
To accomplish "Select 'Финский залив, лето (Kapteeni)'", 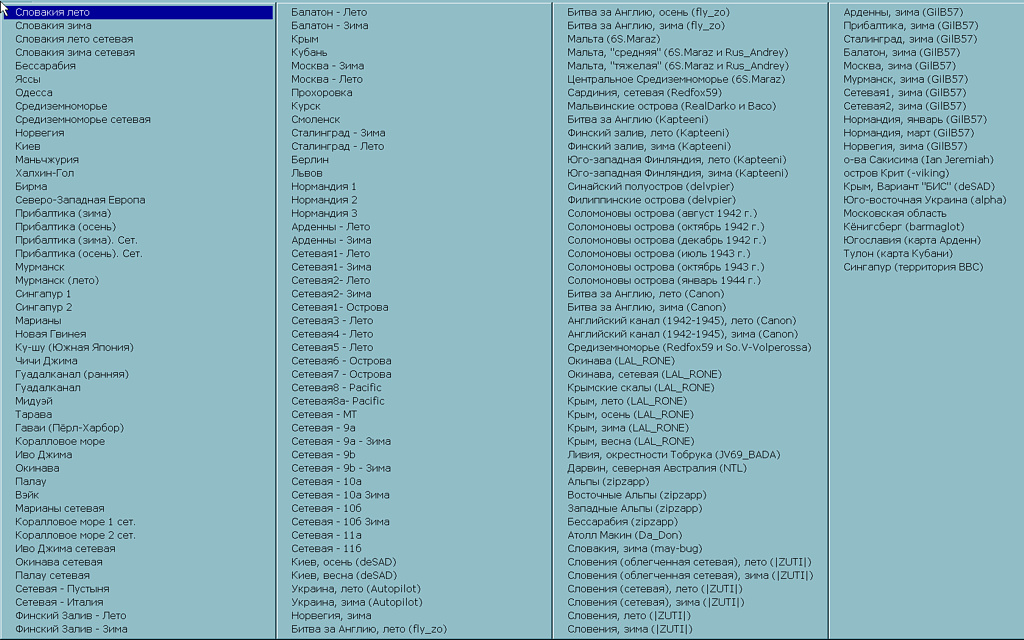I will click(x=648, y=133).
